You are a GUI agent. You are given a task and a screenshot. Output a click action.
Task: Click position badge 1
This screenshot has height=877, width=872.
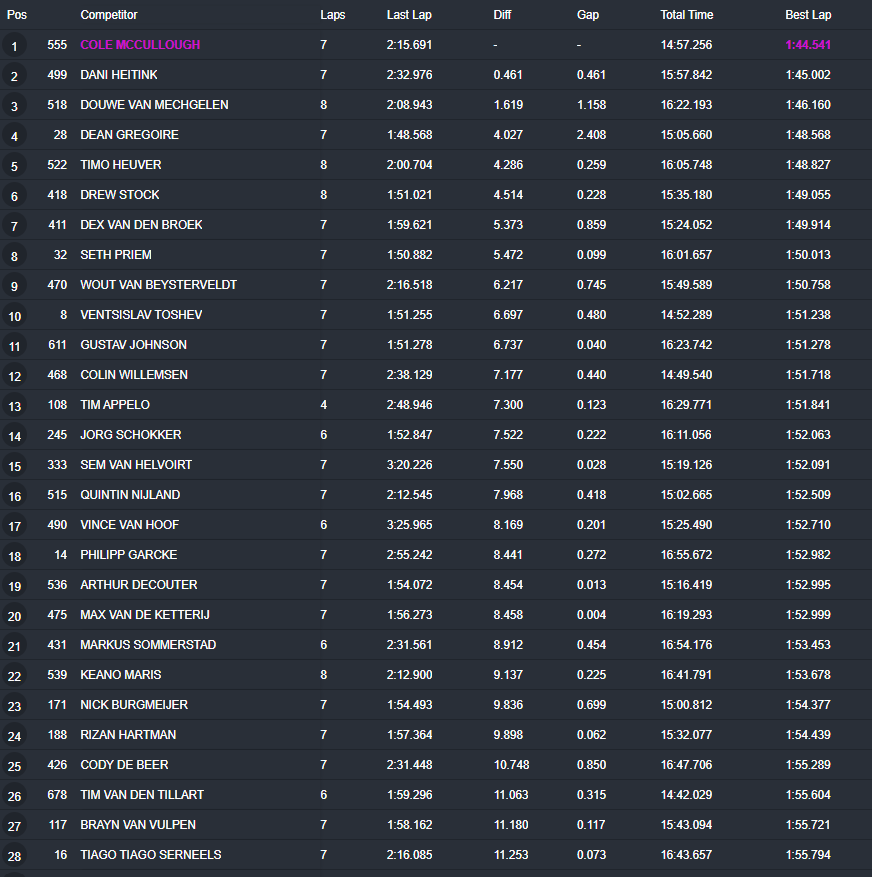[15, 46]
